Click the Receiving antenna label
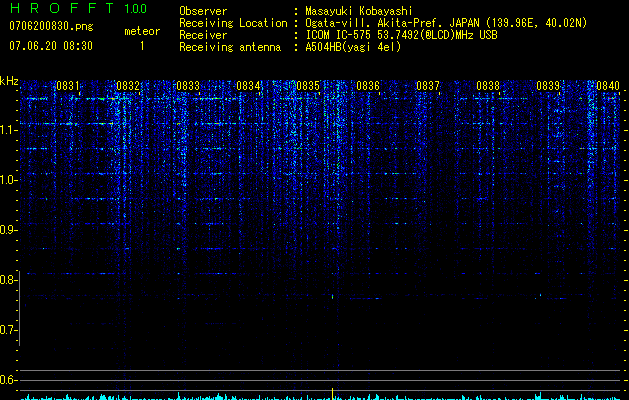The height and width of the screenshot is (400, 629). [x=230, y=47]
